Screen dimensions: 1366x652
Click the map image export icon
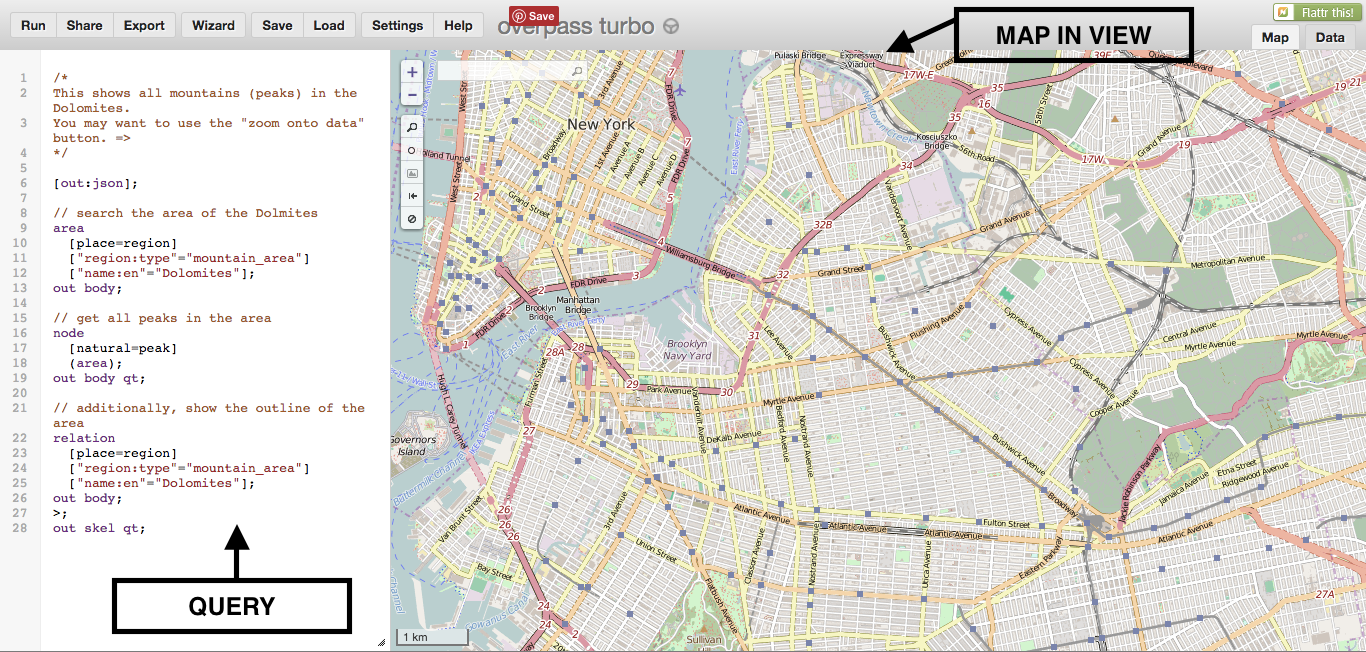coord(411,172)
